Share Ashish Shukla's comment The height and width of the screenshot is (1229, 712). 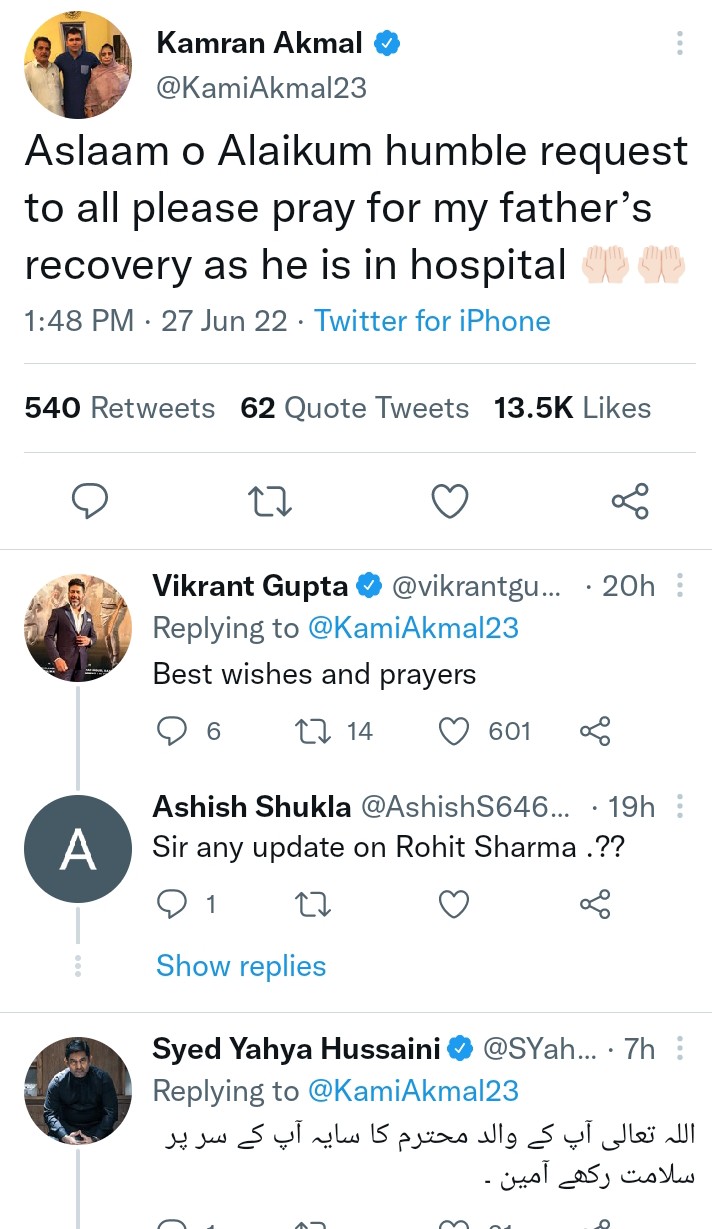[595, 905]
